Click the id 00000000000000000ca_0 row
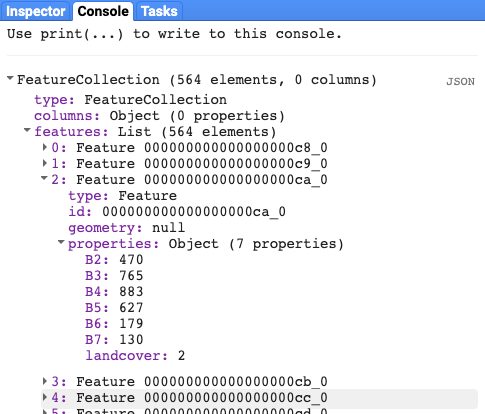The width and height of the screenshot is (485, 414). point(177,212)
